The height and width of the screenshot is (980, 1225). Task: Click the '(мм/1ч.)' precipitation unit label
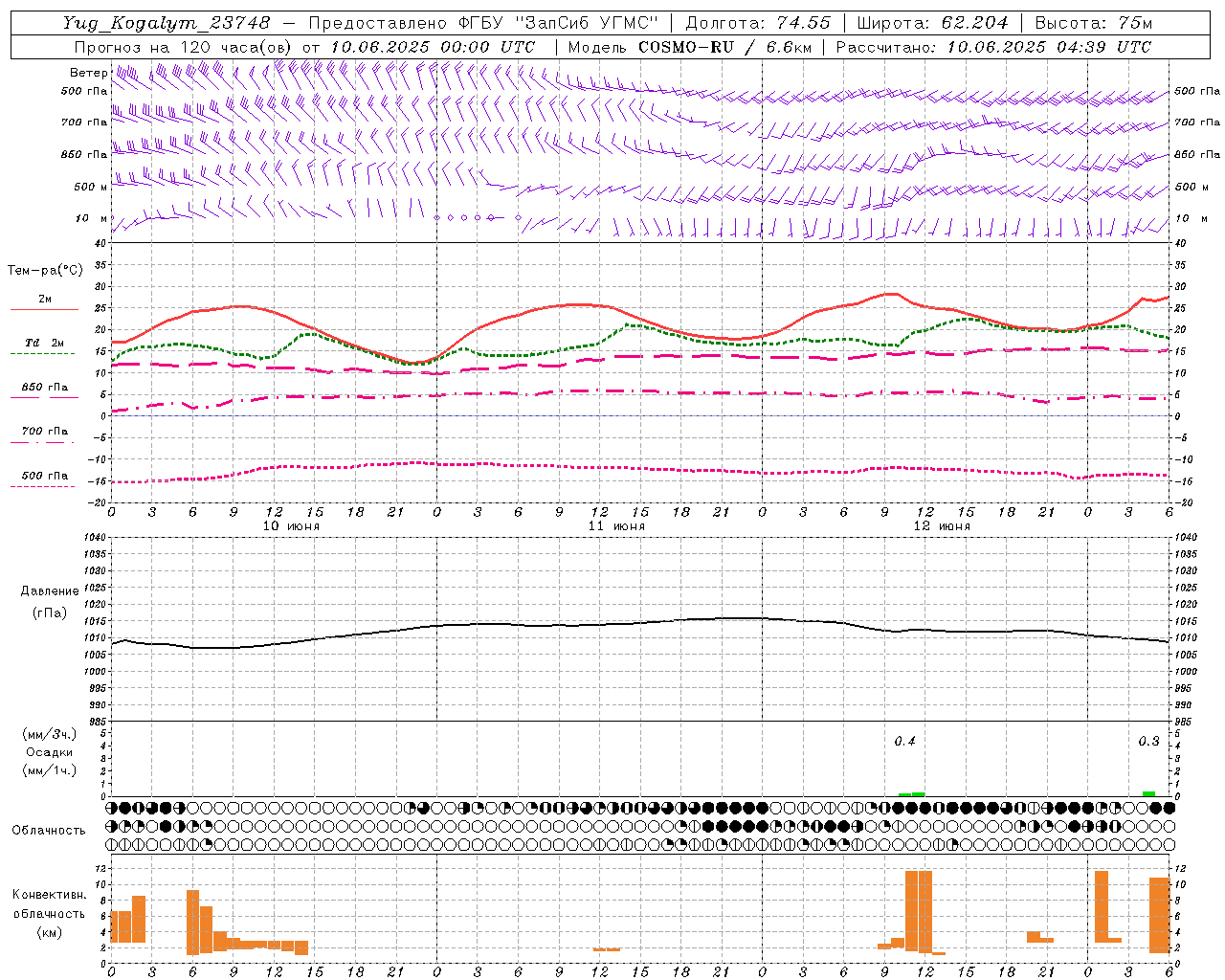[50, 770]
